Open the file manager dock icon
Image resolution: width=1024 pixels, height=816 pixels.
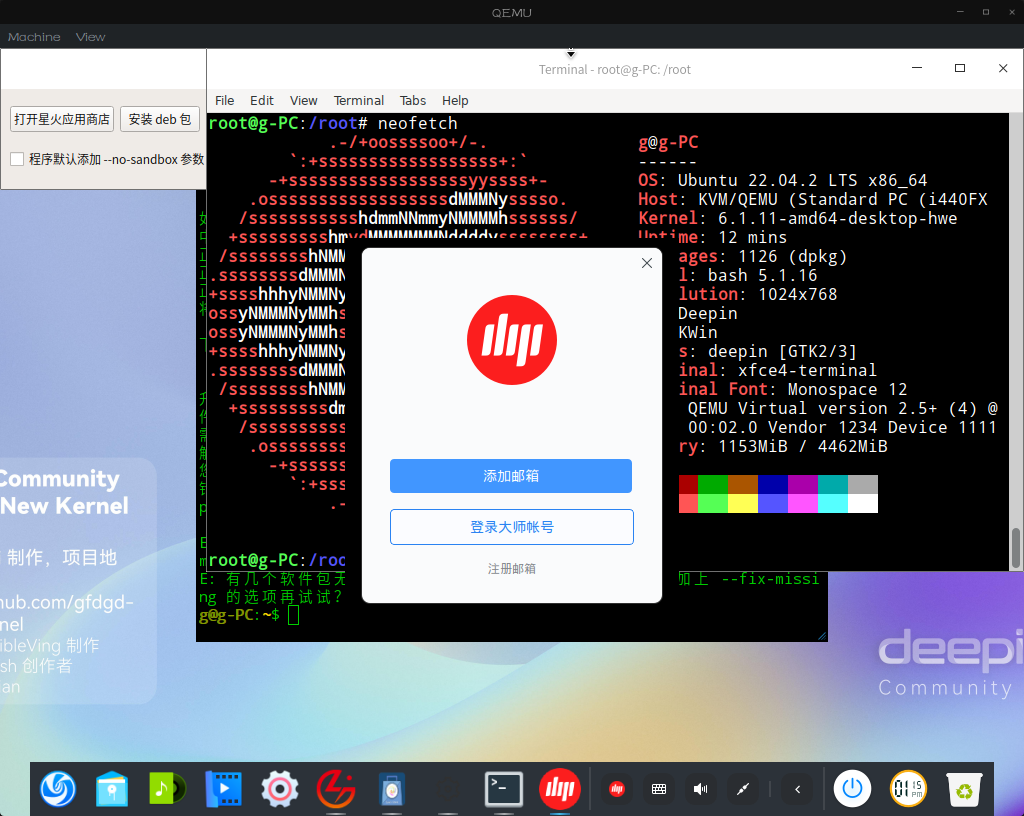click(x=112, y=789)
